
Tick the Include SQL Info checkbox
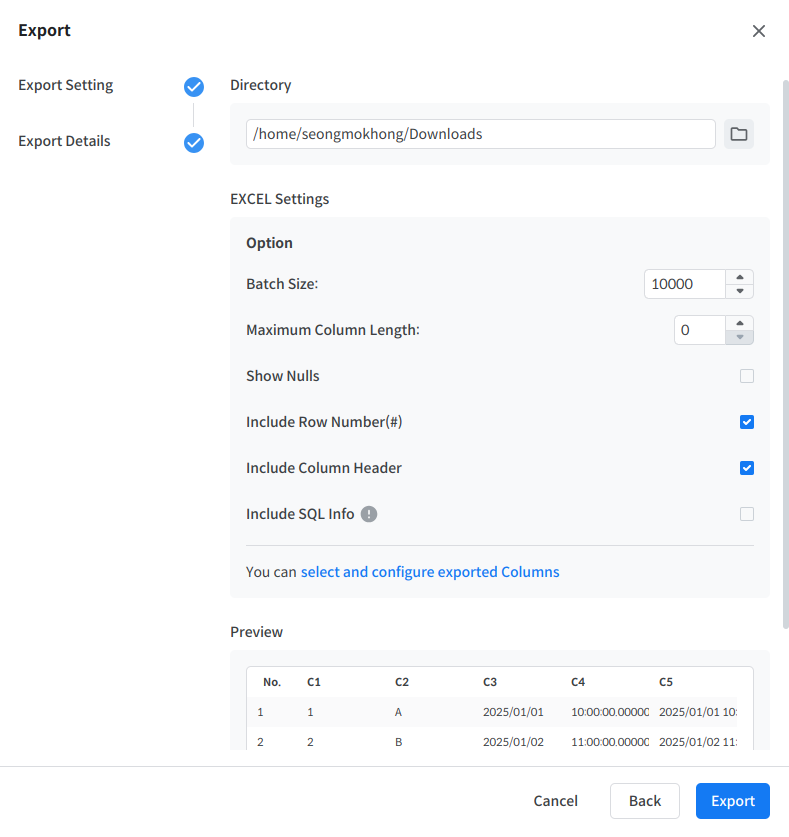(746, 514)
